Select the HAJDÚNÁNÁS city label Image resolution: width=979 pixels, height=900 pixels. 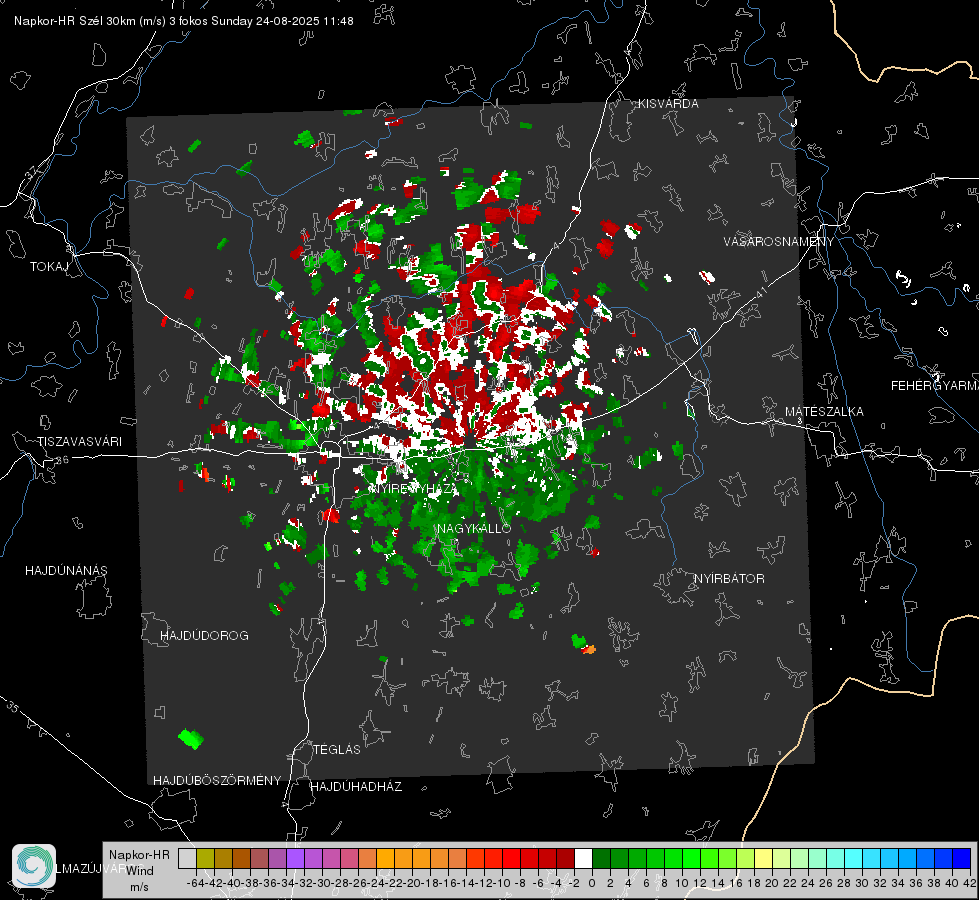pos(66,570)
